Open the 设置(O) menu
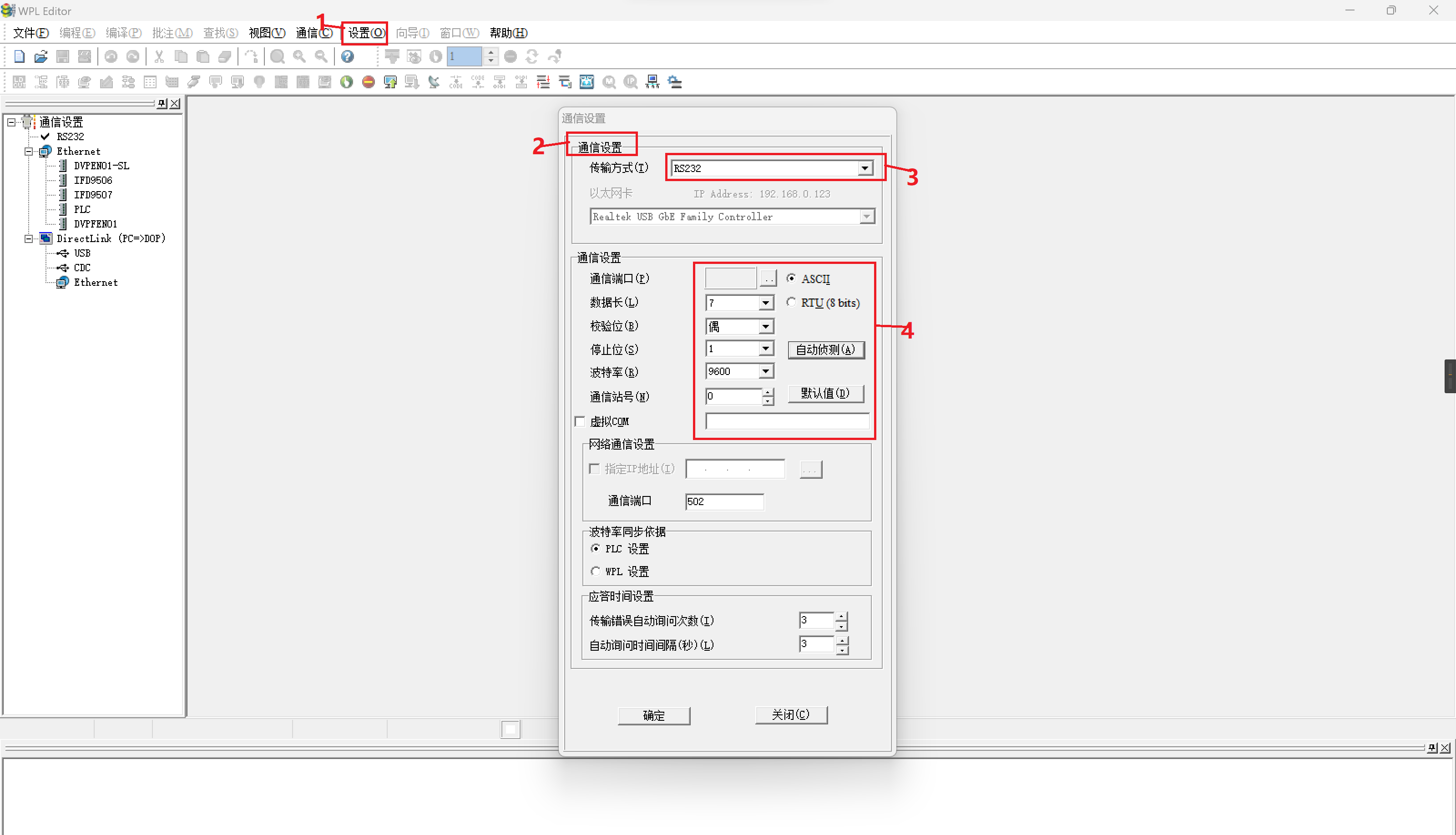Image resolution: width=1456 pixels, height=835 pixels. (366, 33)
